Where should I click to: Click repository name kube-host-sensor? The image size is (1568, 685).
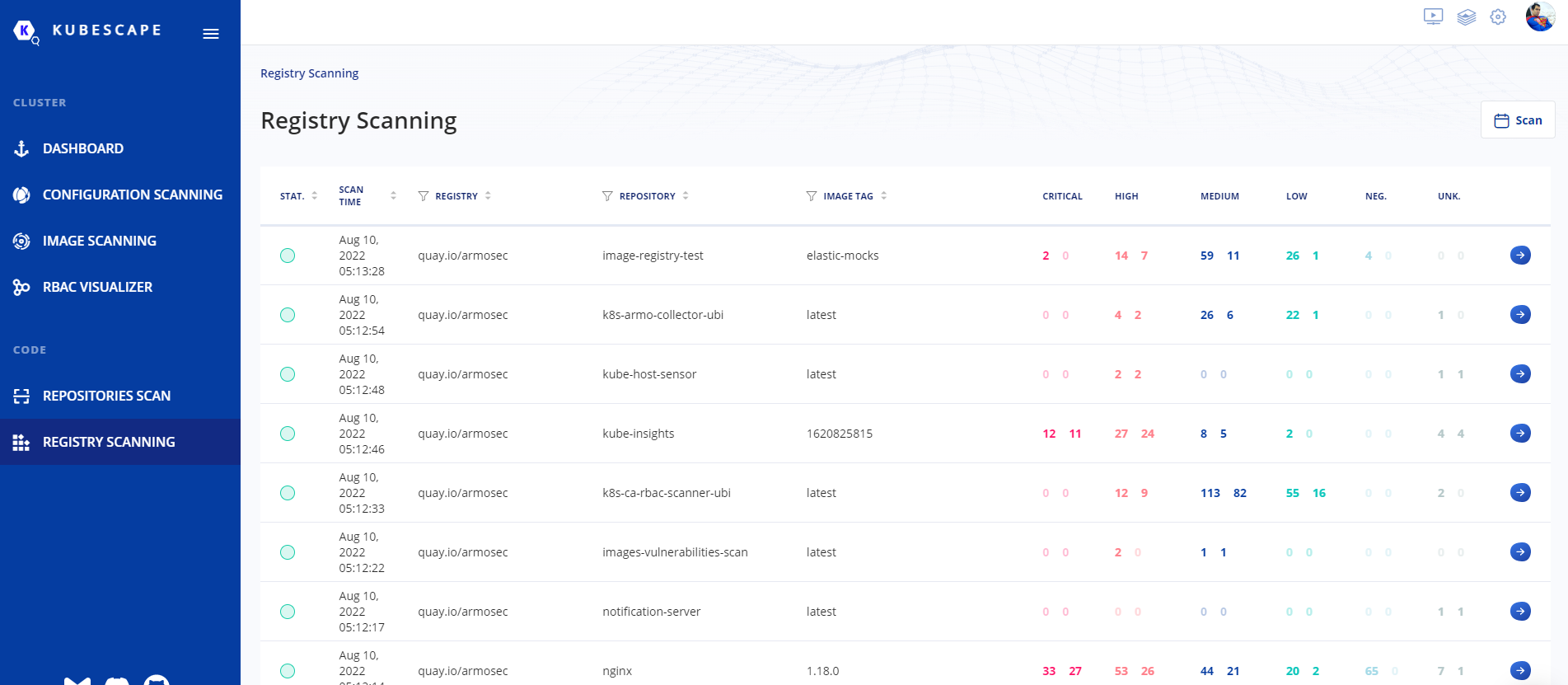pyautogui.click(x=649, y=374)
